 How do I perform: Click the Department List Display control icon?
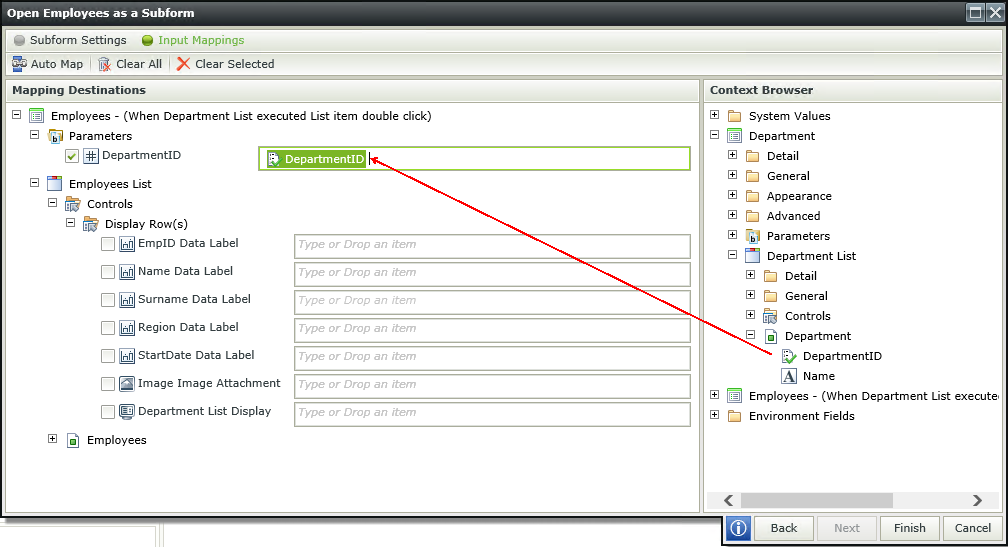[127, 411]
